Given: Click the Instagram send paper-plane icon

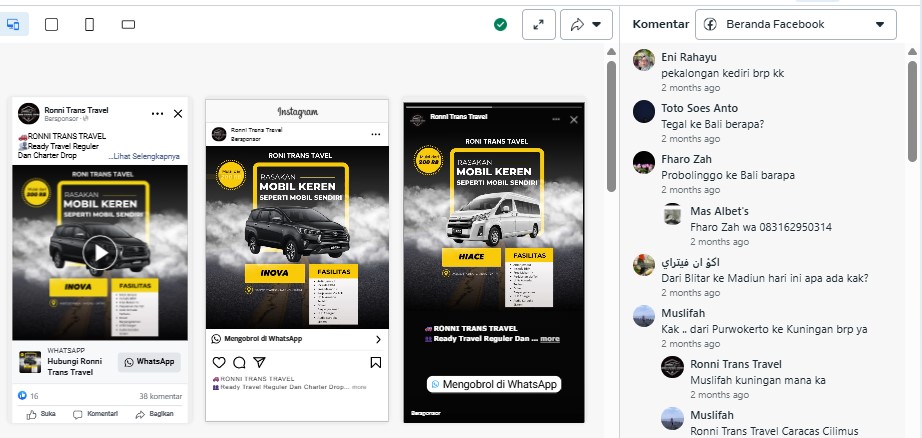Looking at the screenshot, I should (259, 362).
